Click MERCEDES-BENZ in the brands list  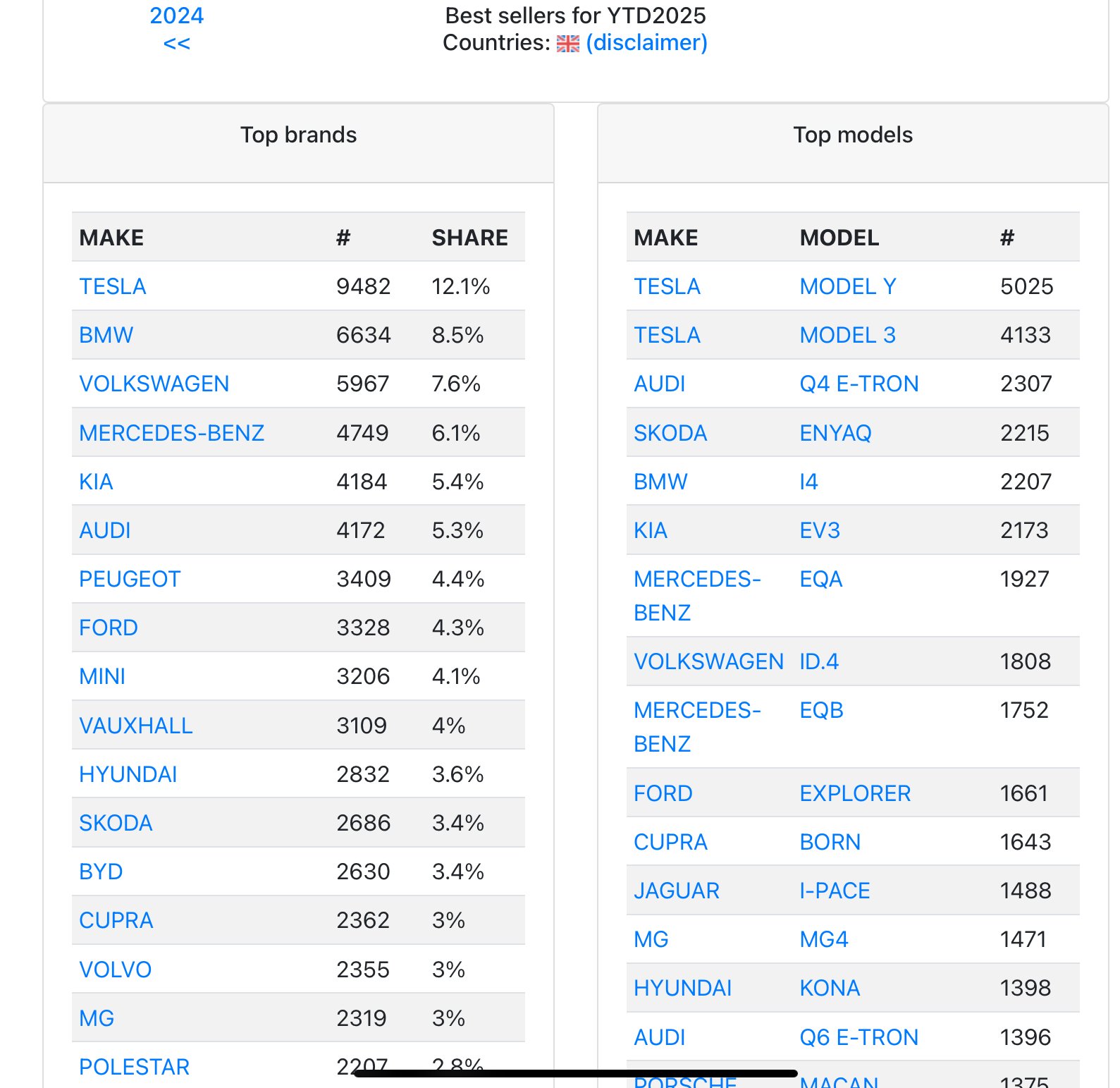tap(171, 433)
